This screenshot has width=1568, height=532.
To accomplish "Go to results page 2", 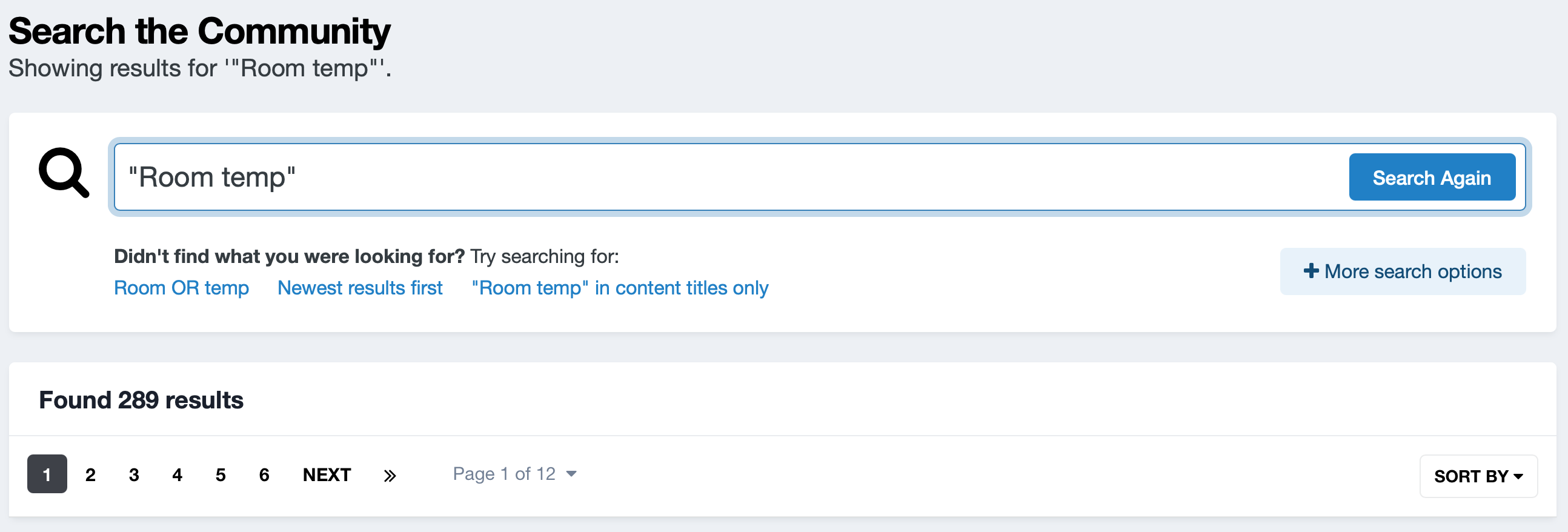I will pos(90,475).
